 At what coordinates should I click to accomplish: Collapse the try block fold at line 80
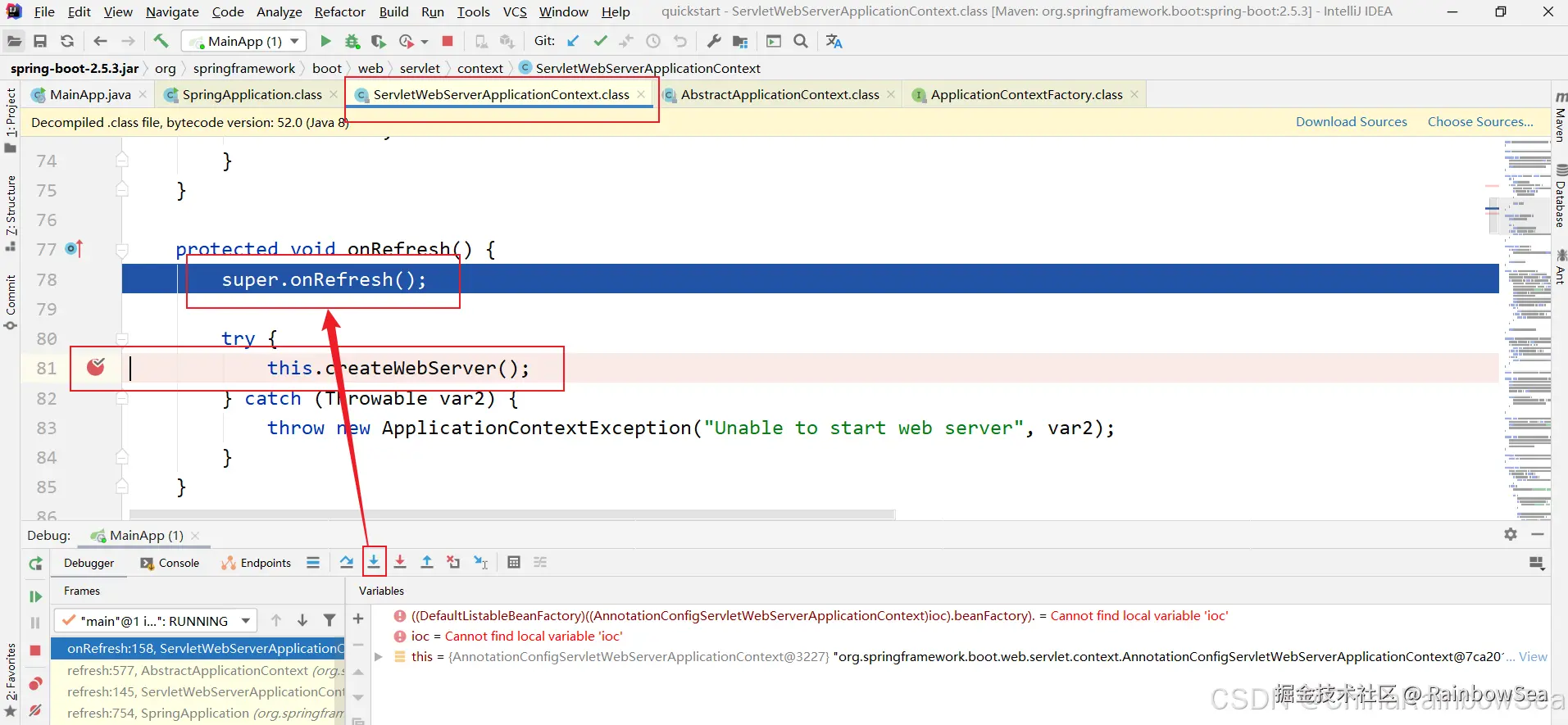pos(122,338)
